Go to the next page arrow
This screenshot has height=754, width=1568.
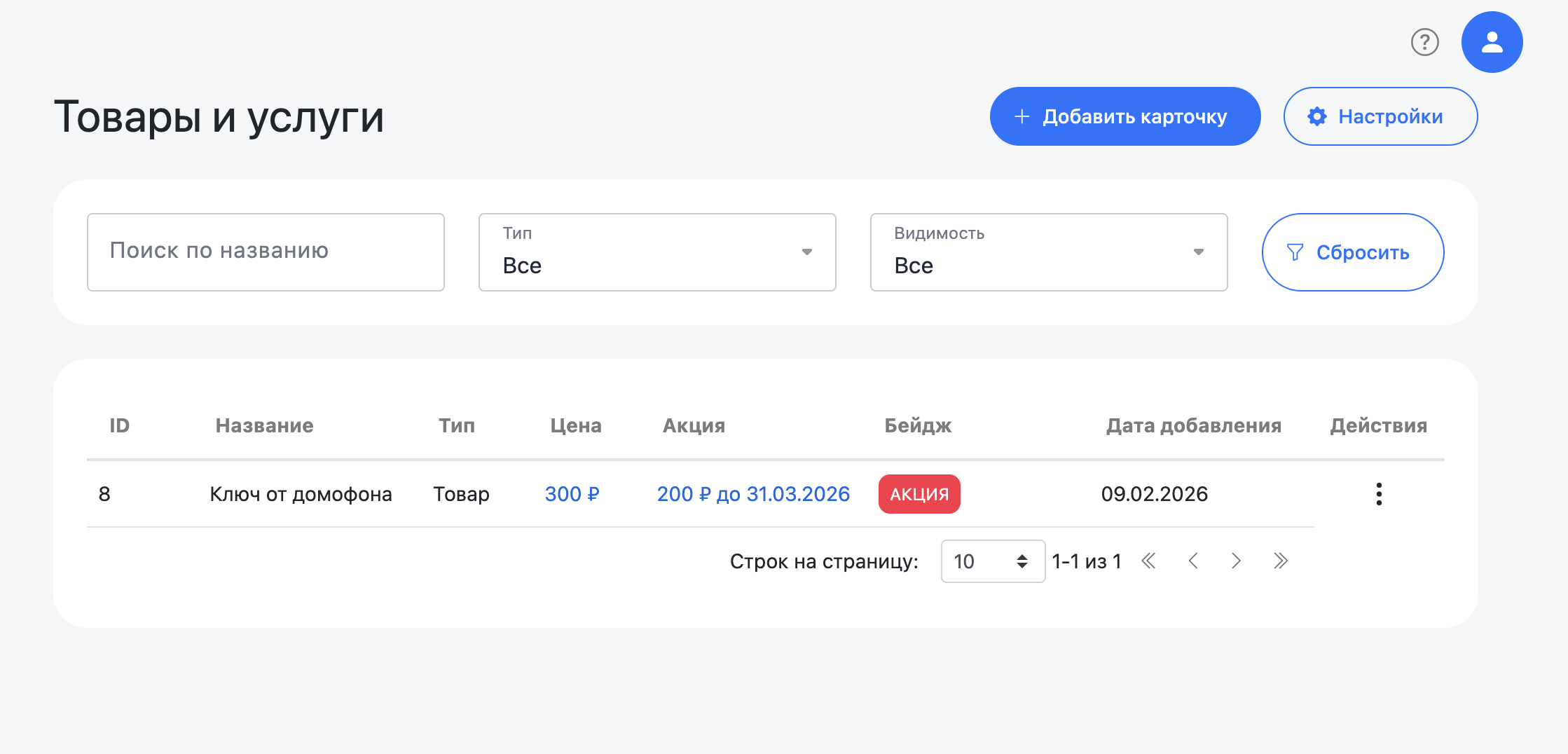point(1236,561)
